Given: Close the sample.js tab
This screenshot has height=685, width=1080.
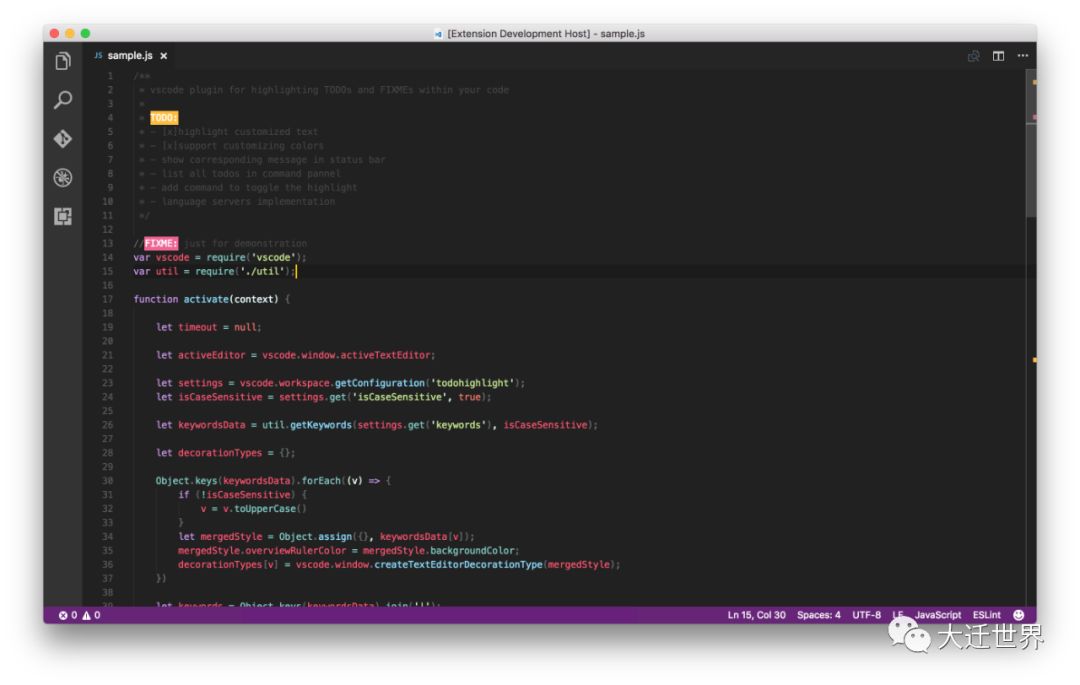Looking at the screenshot, I should (x=164, y=56).
